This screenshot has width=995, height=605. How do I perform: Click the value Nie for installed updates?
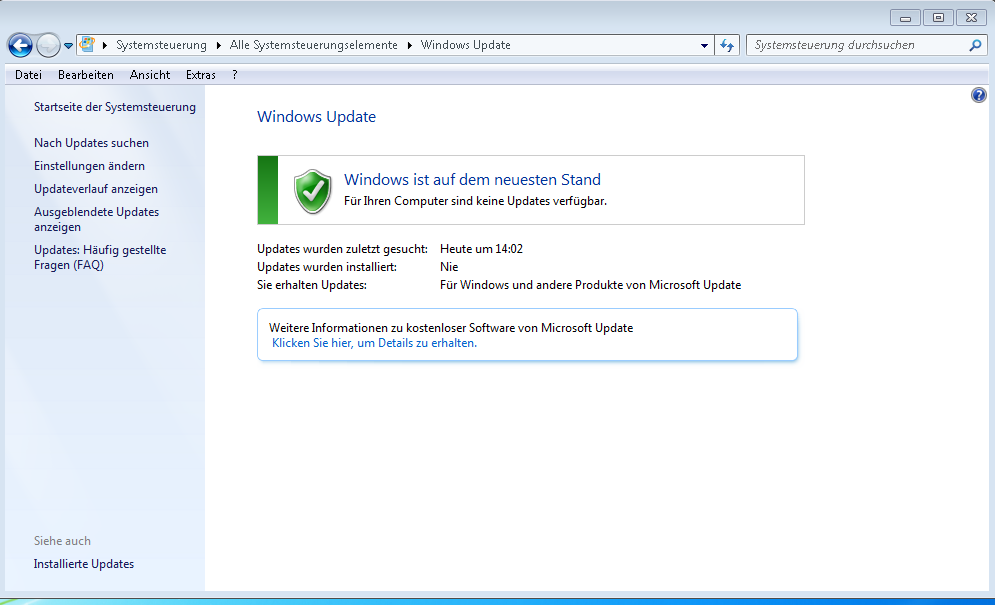[x=449, y=267]
